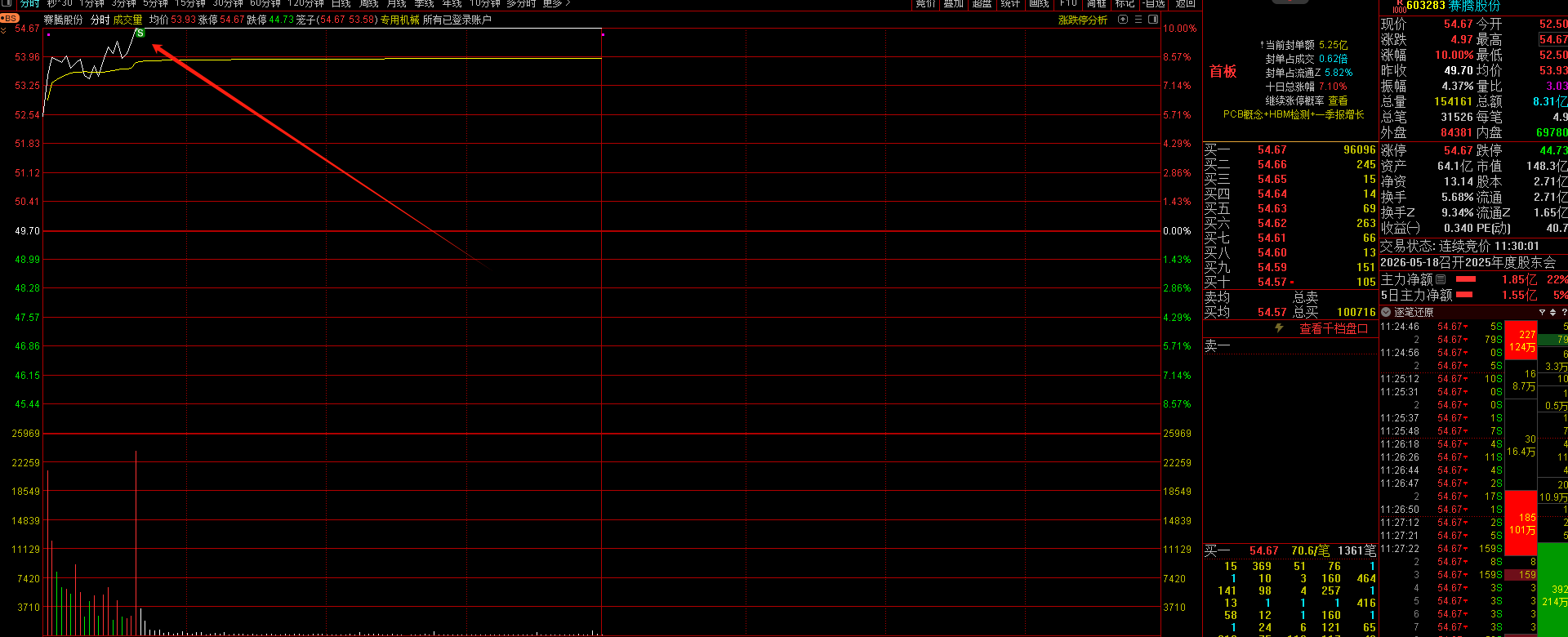Viewport: 1568px width, 637px height.
Task: Open the 统计 statistics button
Action: coord(1011,4)
